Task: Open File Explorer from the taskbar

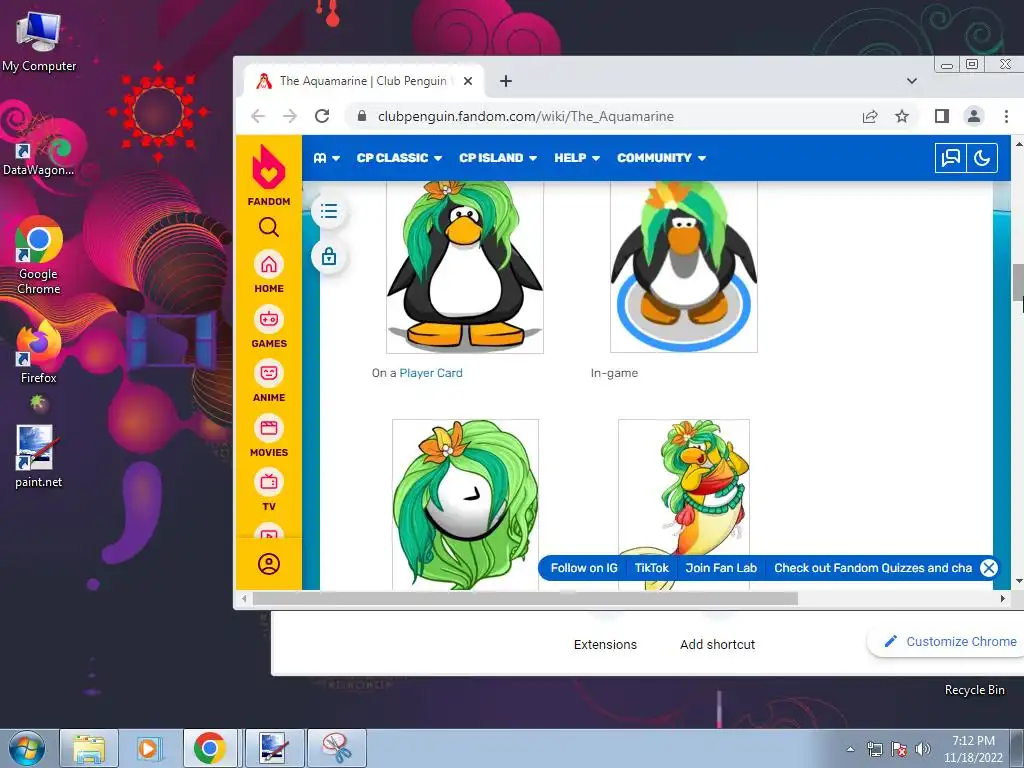Action: tap(89, 748)
